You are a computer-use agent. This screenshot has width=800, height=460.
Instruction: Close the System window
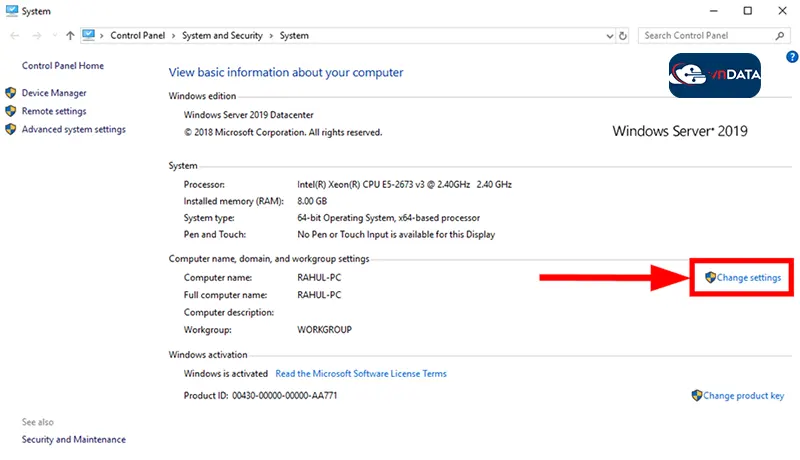[x=782, y=11]
